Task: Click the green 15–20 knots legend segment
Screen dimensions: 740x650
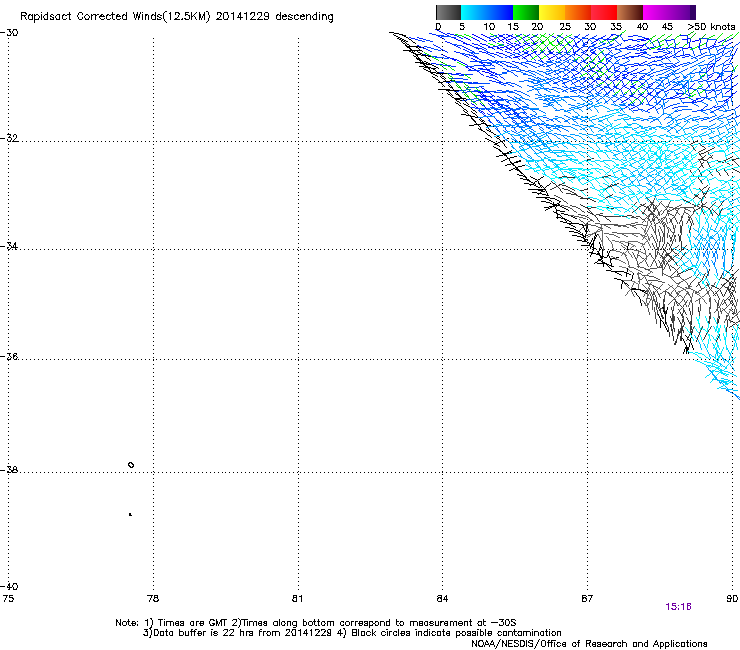Action: point(526,12)
